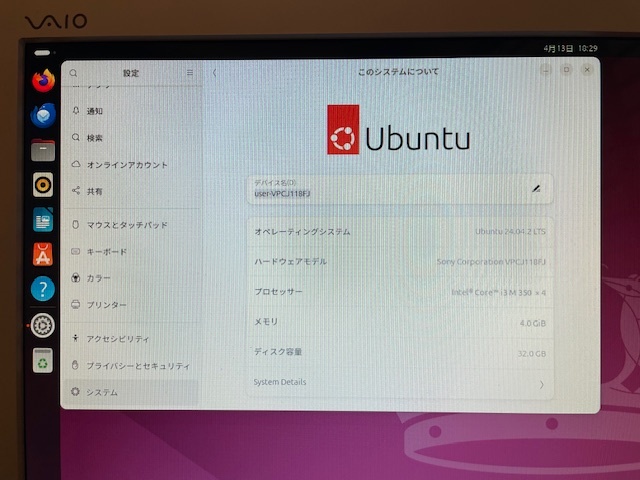The width and height of the screenshot is (640, 480).
Task: Click the keyboard icon beside キーボード
Action: [76, 251]
